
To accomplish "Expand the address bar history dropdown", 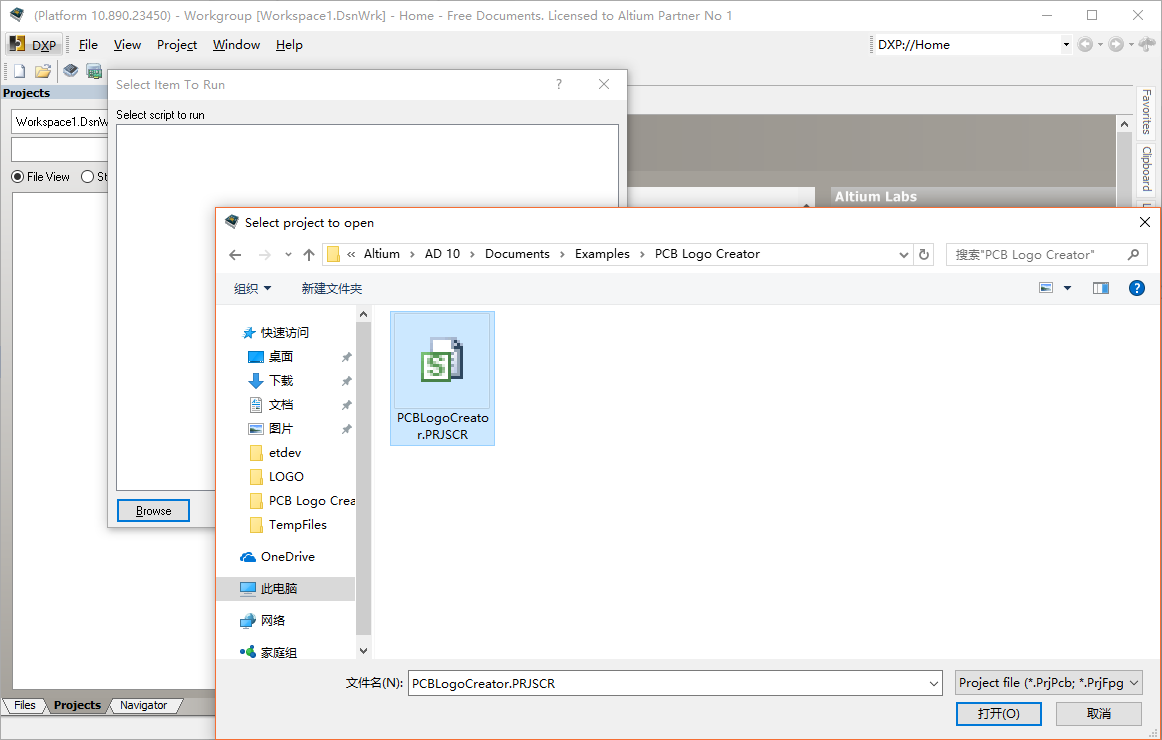I will coord(903,255).
